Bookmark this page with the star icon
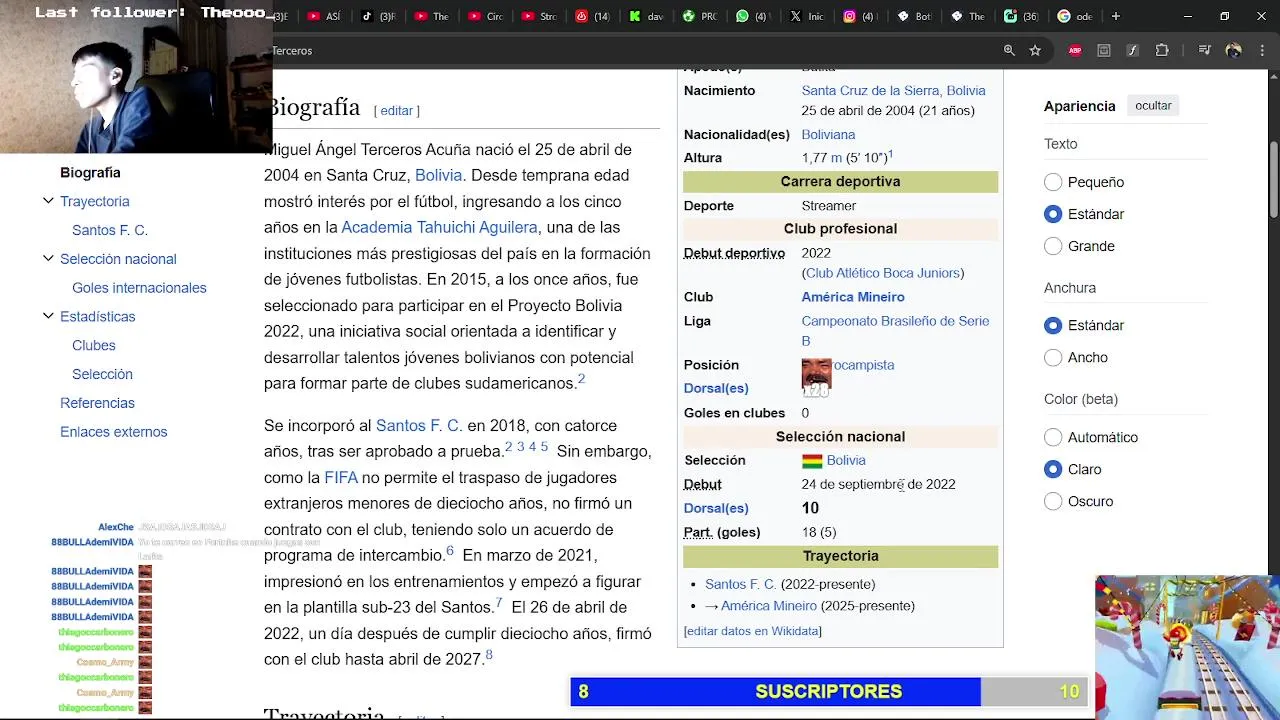 click(1035, 50)
